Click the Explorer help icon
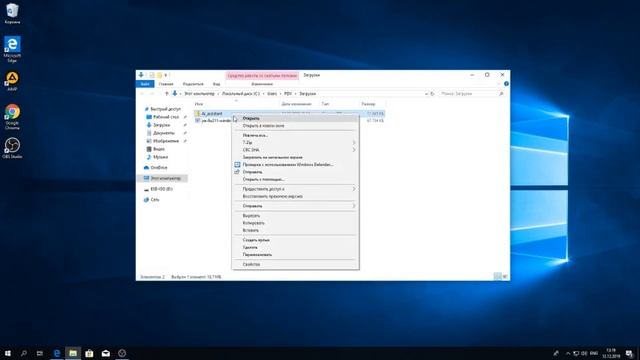640x360 pixels. tap(506, 84)
